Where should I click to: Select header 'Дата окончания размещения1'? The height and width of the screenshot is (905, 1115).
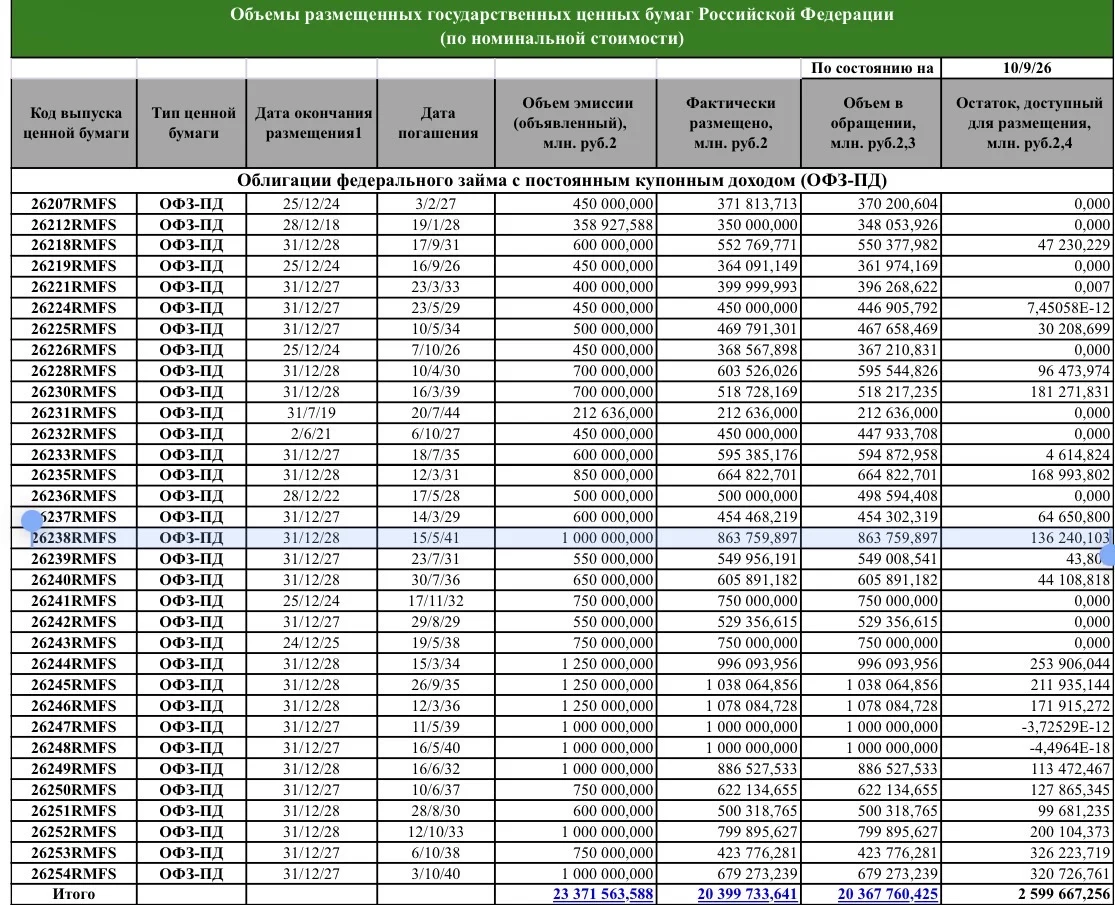[312, 123]
